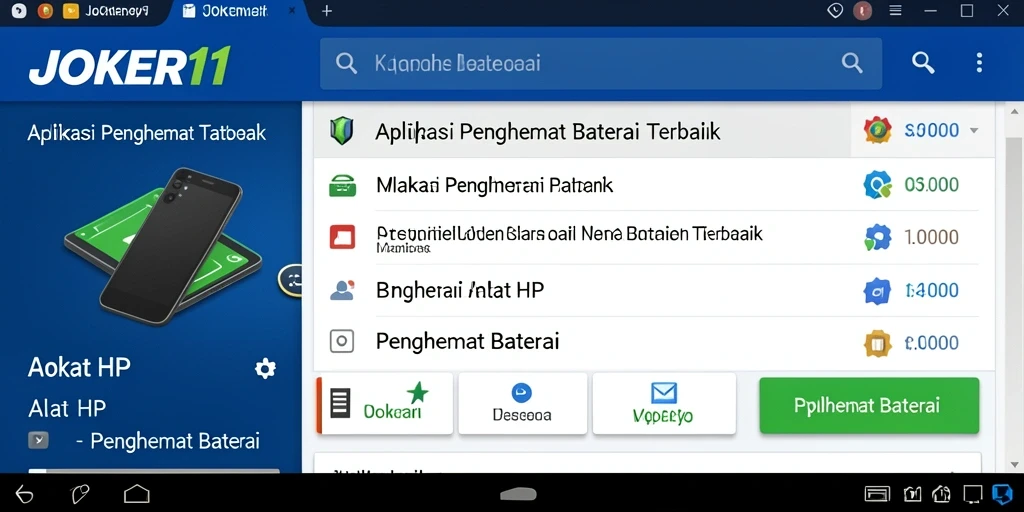Click the green Ppilhemat Baterai button
The height and width of the screenshot is (512, 1024).
click(x=869, y=406)
